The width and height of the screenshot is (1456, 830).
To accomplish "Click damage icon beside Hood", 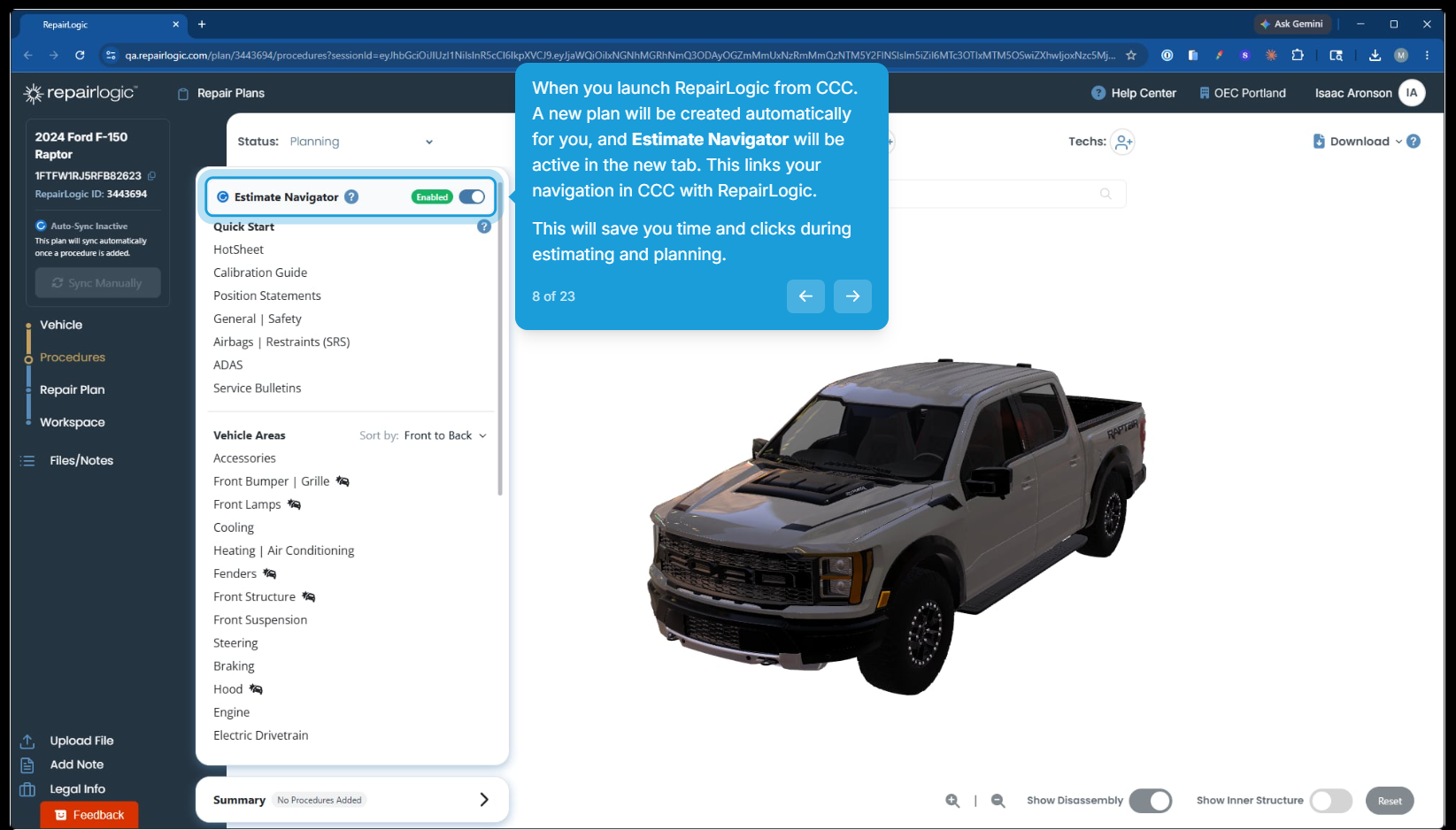I will click(256, 689).
